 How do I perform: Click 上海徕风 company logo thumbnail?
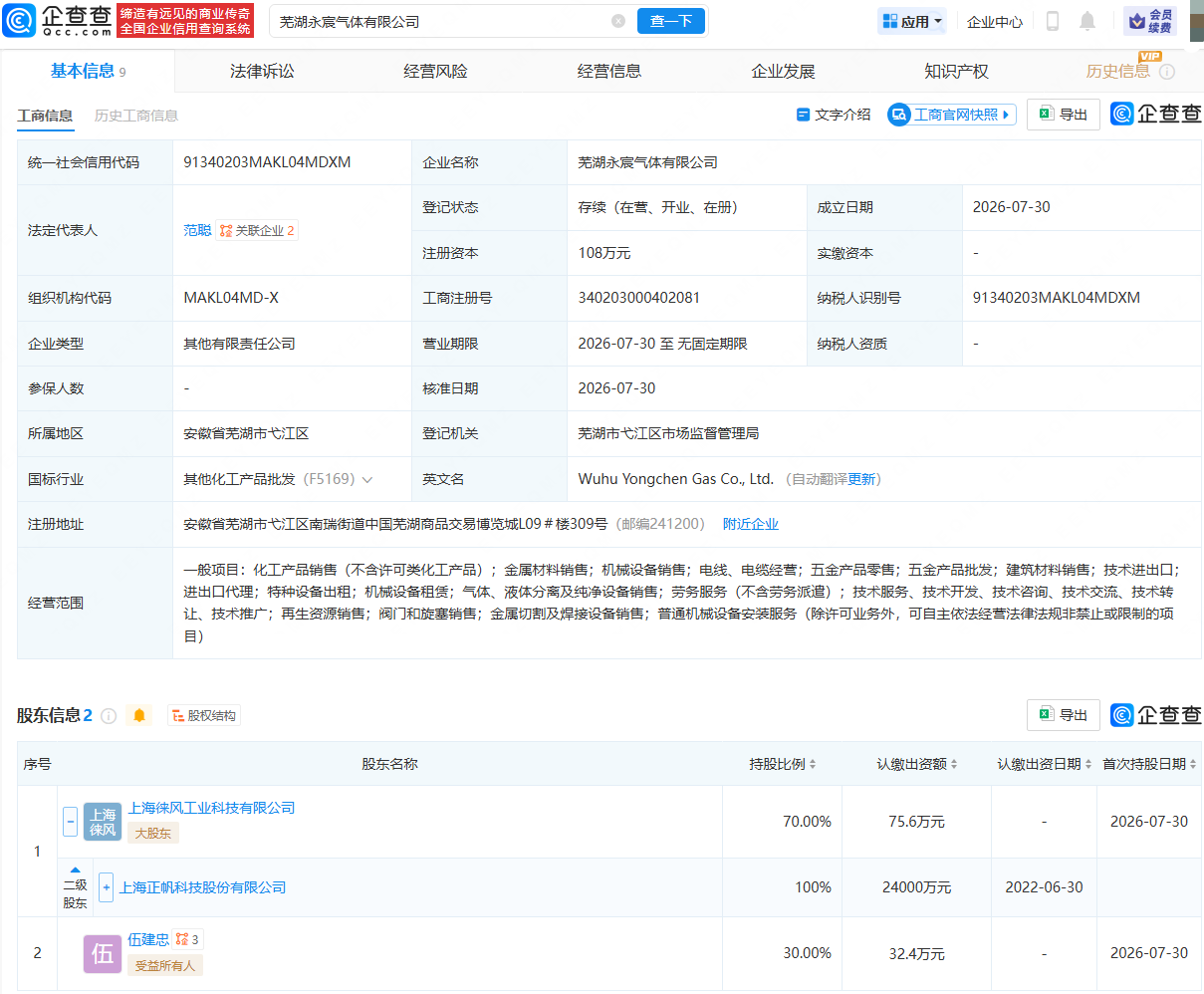click(103, 822)
